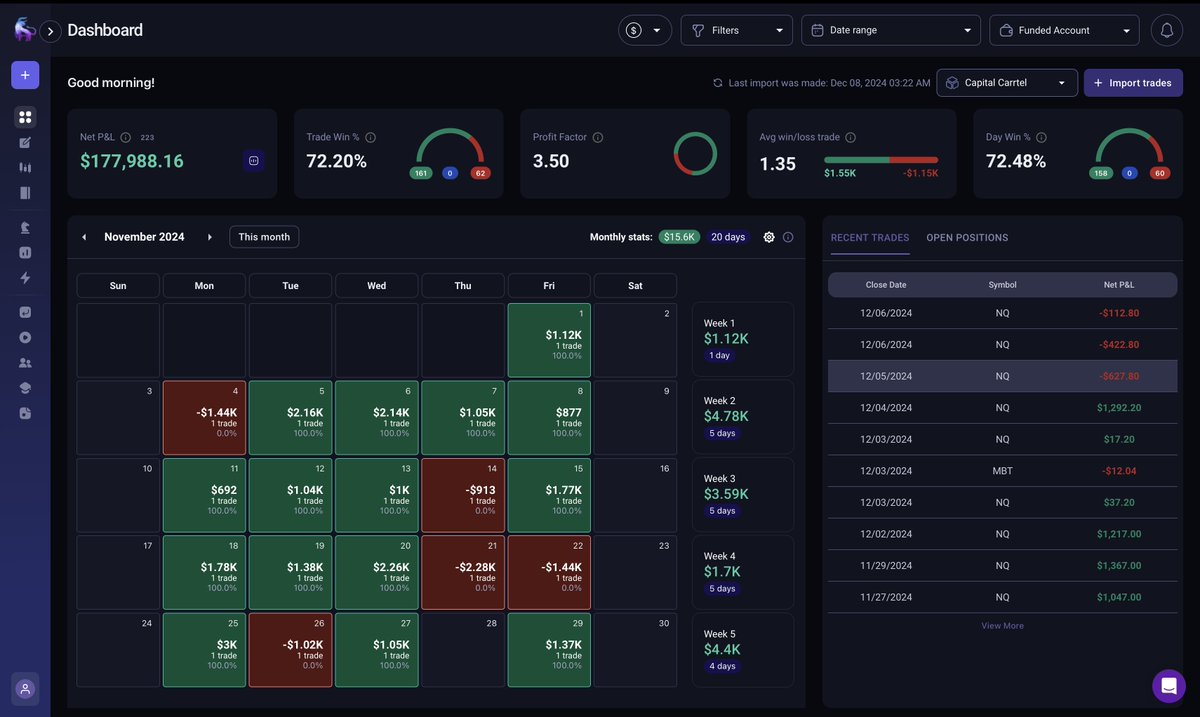Click the Avg win/loss green-red bar
The image size is (1200, 717).
pyautogui.click(x=881, y=160)
